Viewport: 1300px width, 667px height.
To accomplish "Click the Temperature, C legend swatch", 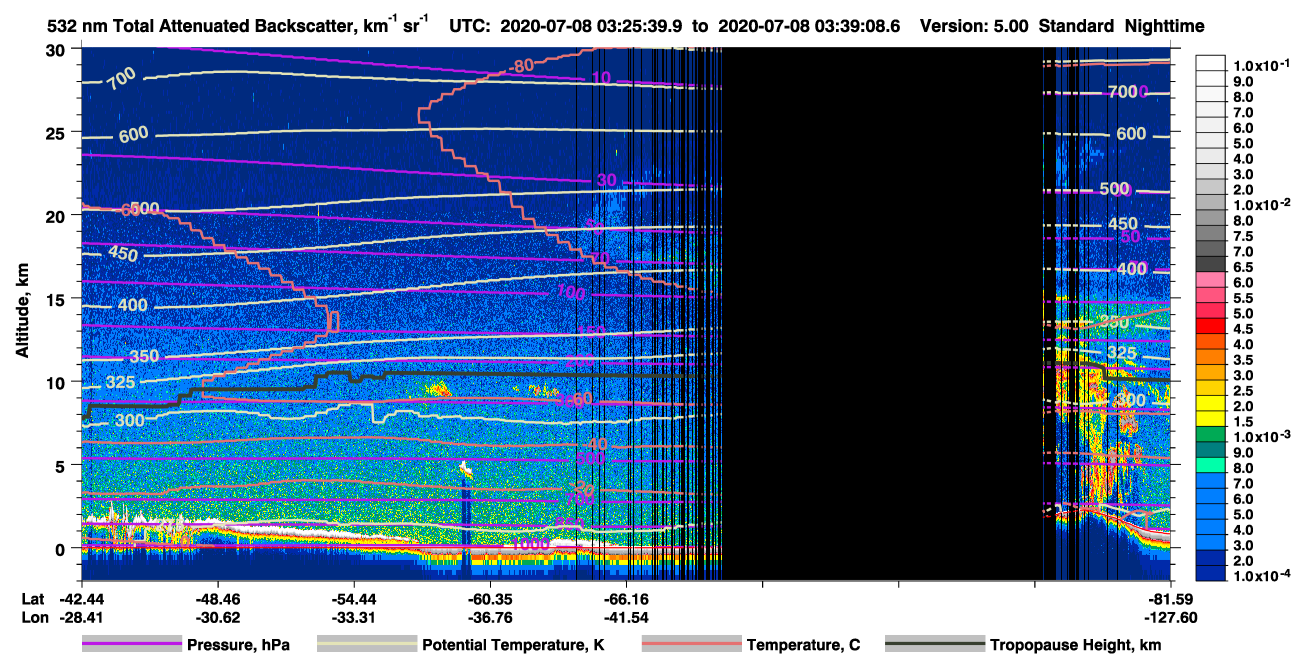I will click(692, 645).
